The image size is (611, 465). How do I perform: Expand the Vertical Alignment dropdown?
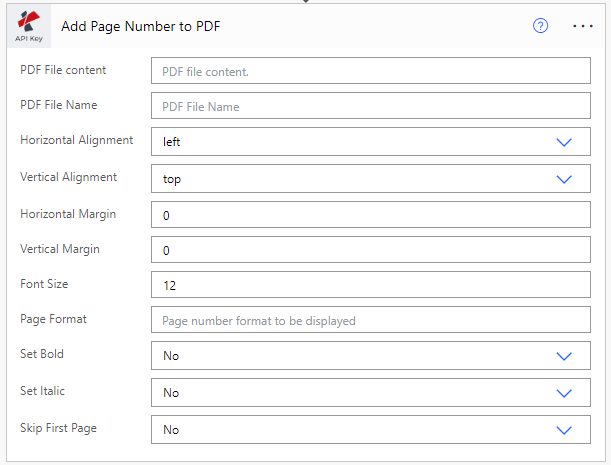pyautogui.click(x=371, y=179)
